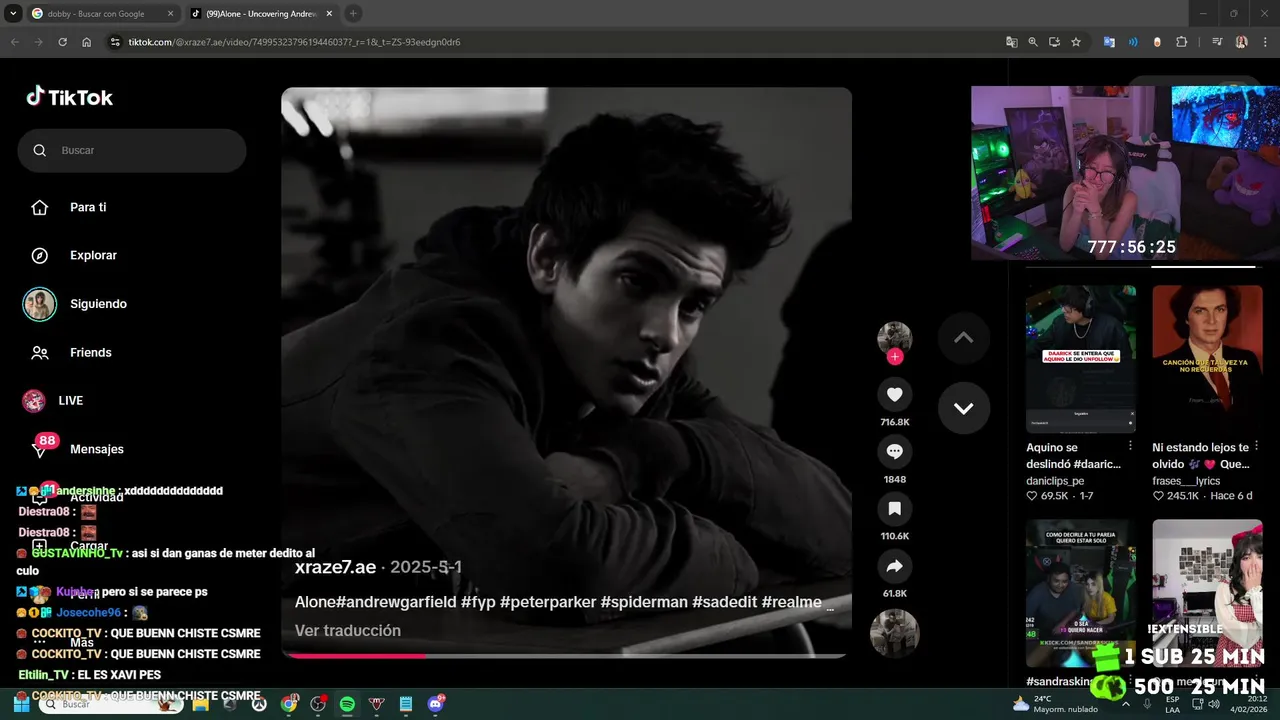Open the #peterparker hashtag
Viewport: 1280px width, 720px height.
click(x=548, y=602)
